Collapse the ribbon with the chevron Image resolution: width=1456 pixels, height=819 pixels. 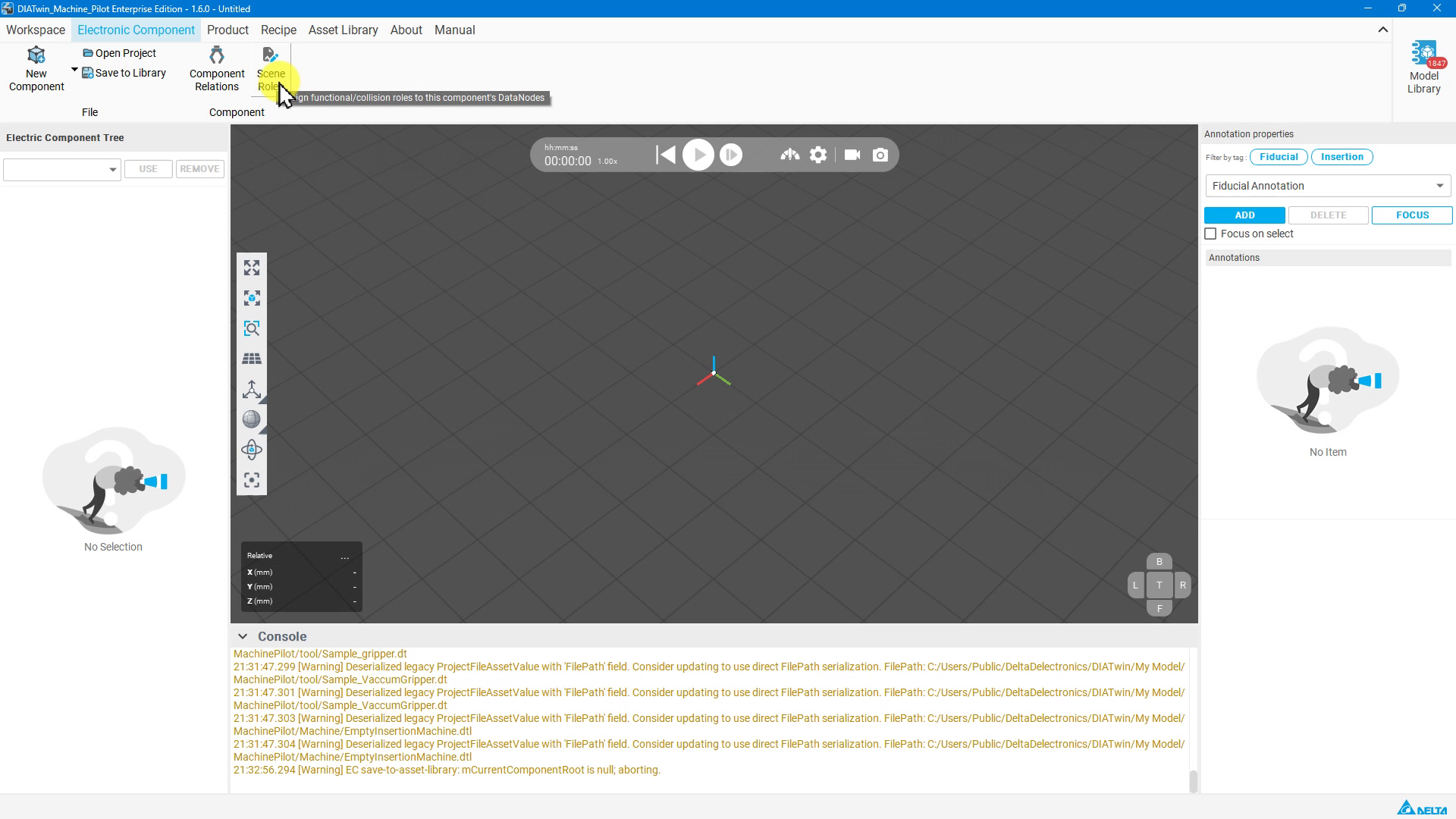click(1382, 30)
